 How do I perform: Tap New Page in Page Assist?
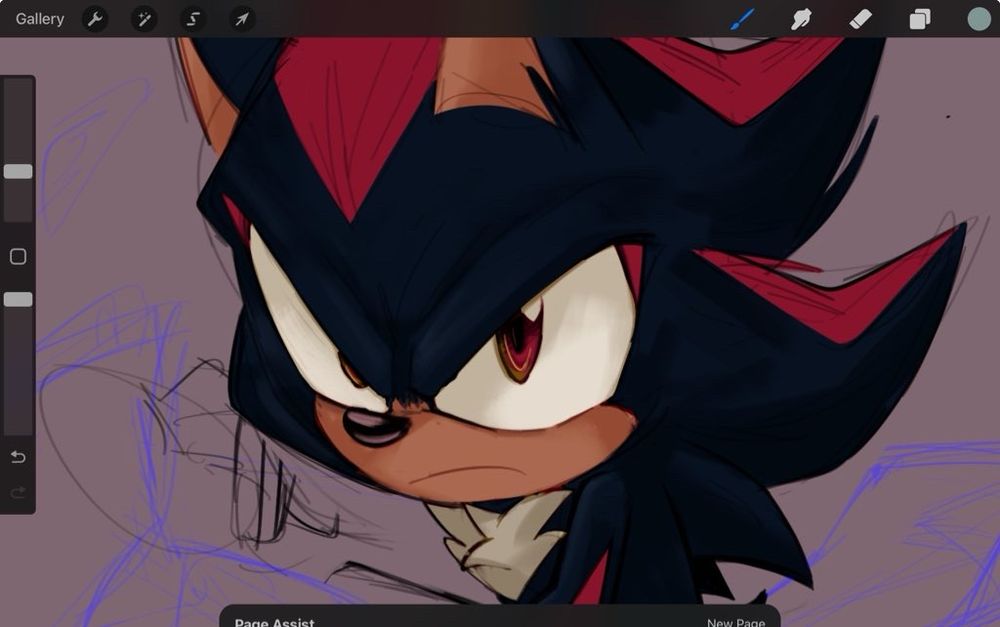(735, 622)
